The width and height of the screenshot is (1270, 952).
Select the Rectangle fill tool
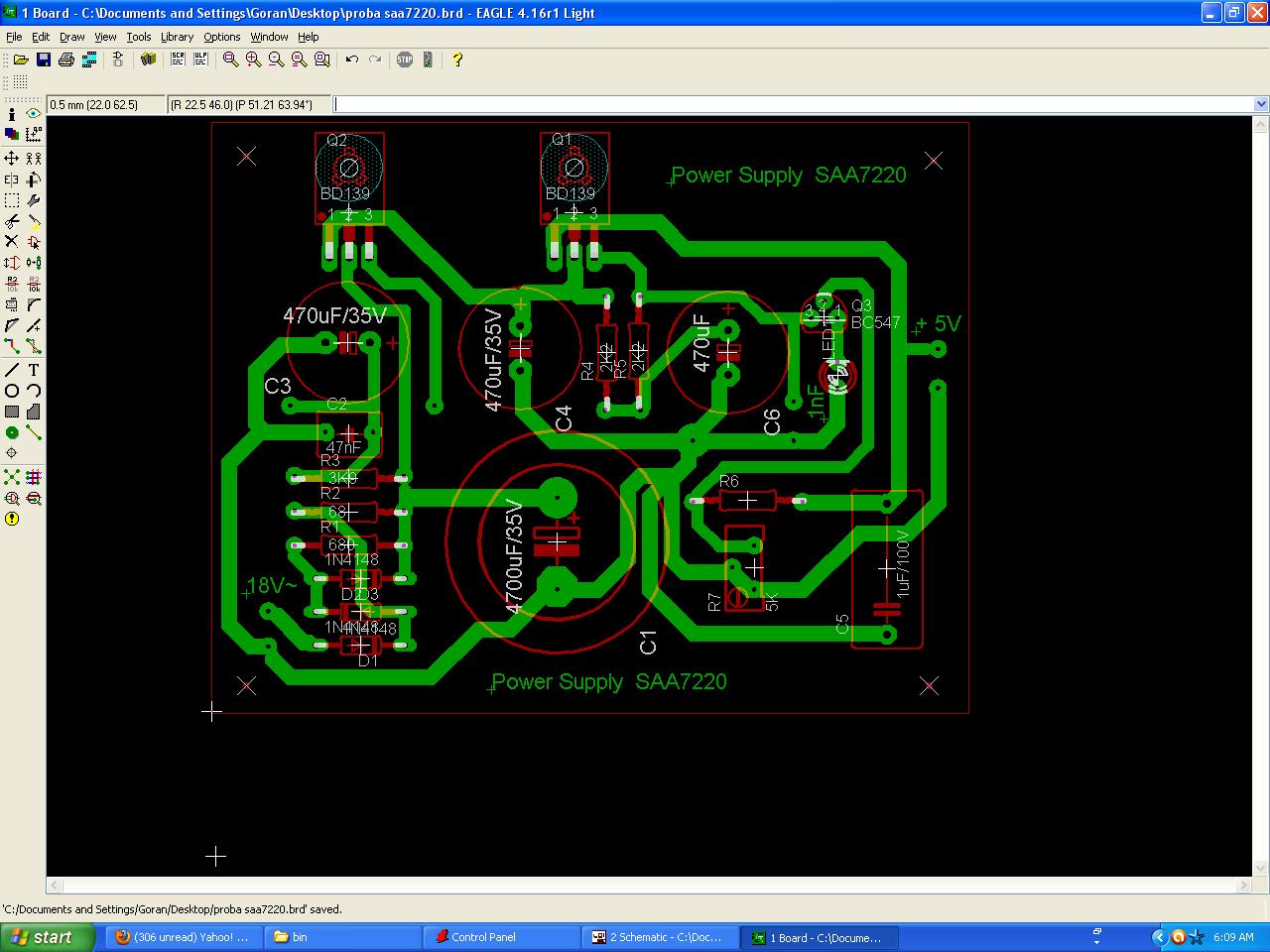tap(12, 412)
